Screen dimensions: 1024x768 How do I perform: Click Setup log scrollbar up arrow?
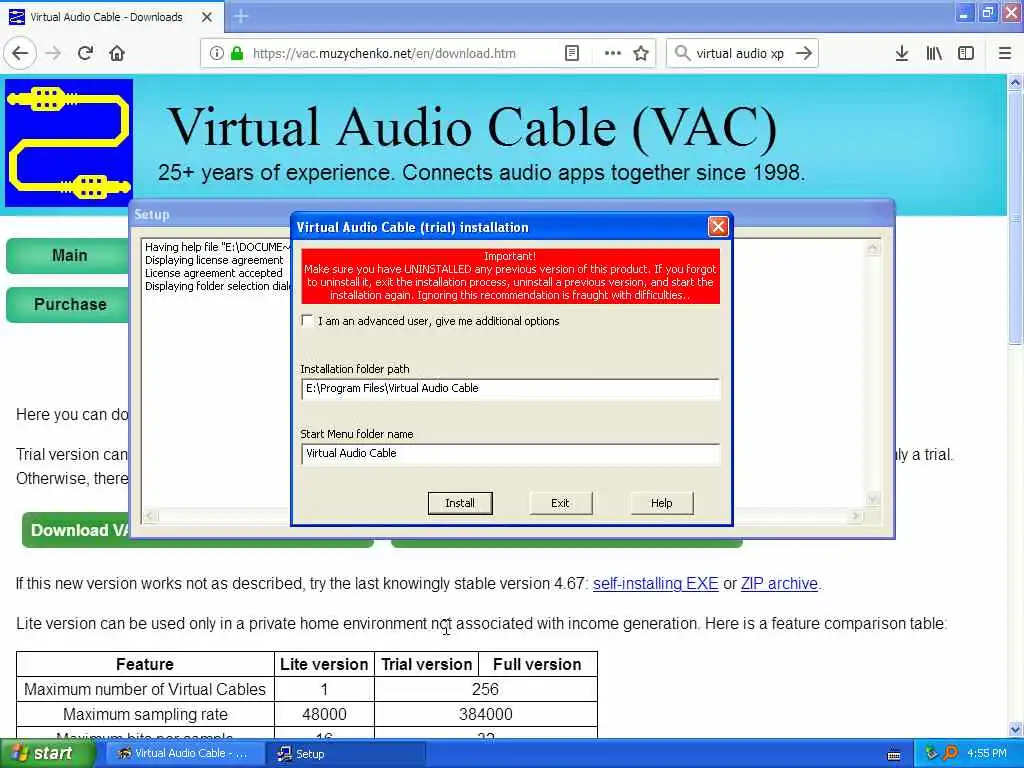(872, 248)
